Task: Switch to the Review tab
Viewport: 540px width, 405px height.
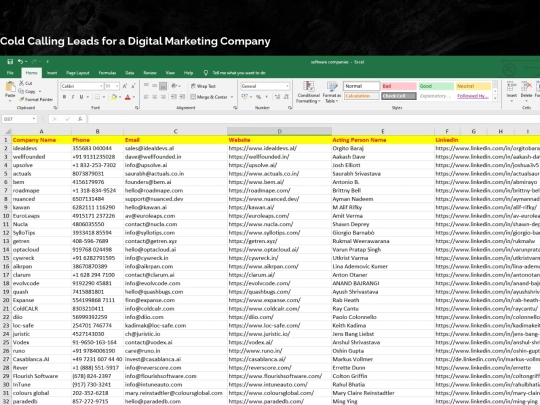Action: [x=150, y=73]
